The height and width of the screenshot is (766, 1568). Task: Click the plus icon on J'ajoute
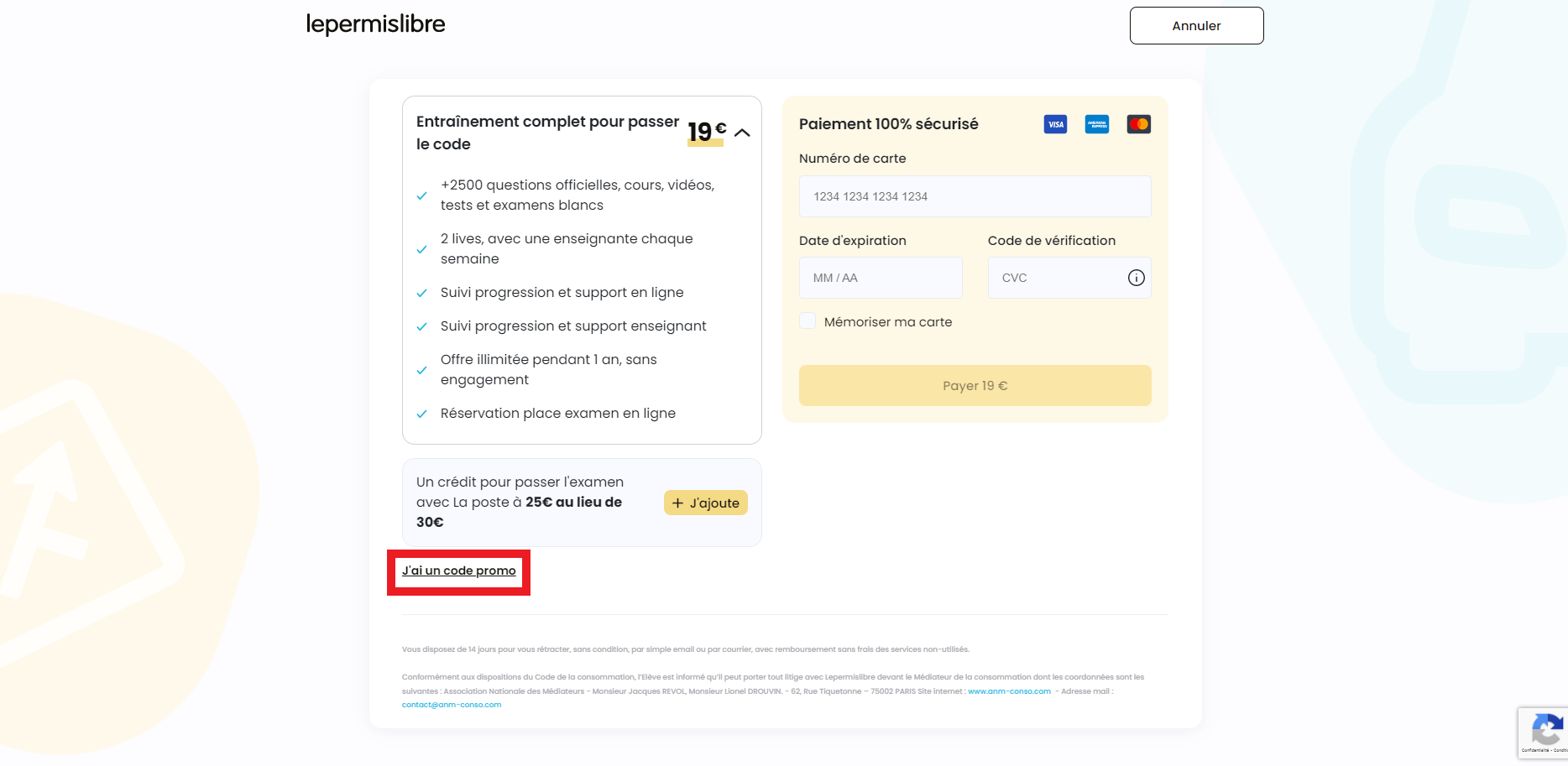[x=678, y=503]
